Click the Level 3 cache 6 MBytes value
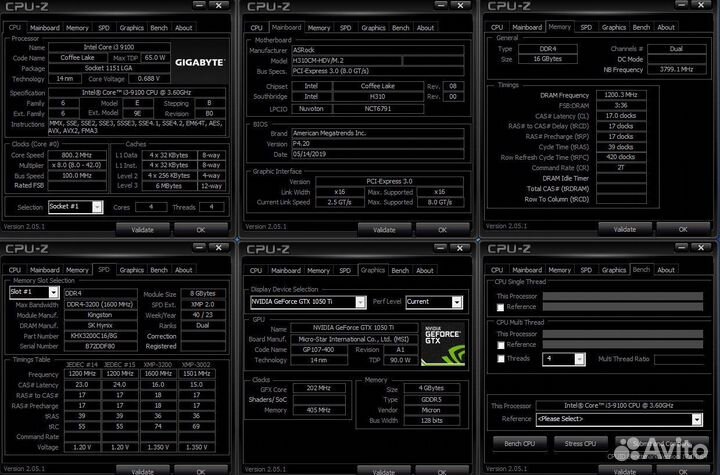The height and width of the screenshot is (475, 720). 169,186
